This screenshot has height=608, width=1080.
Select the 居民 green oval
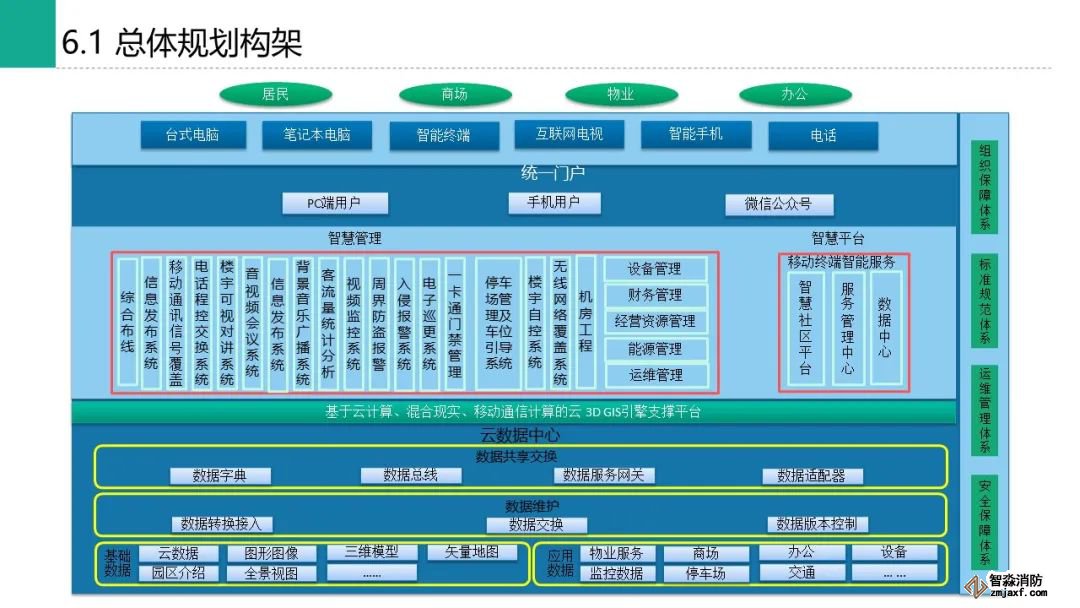[275, 94]
